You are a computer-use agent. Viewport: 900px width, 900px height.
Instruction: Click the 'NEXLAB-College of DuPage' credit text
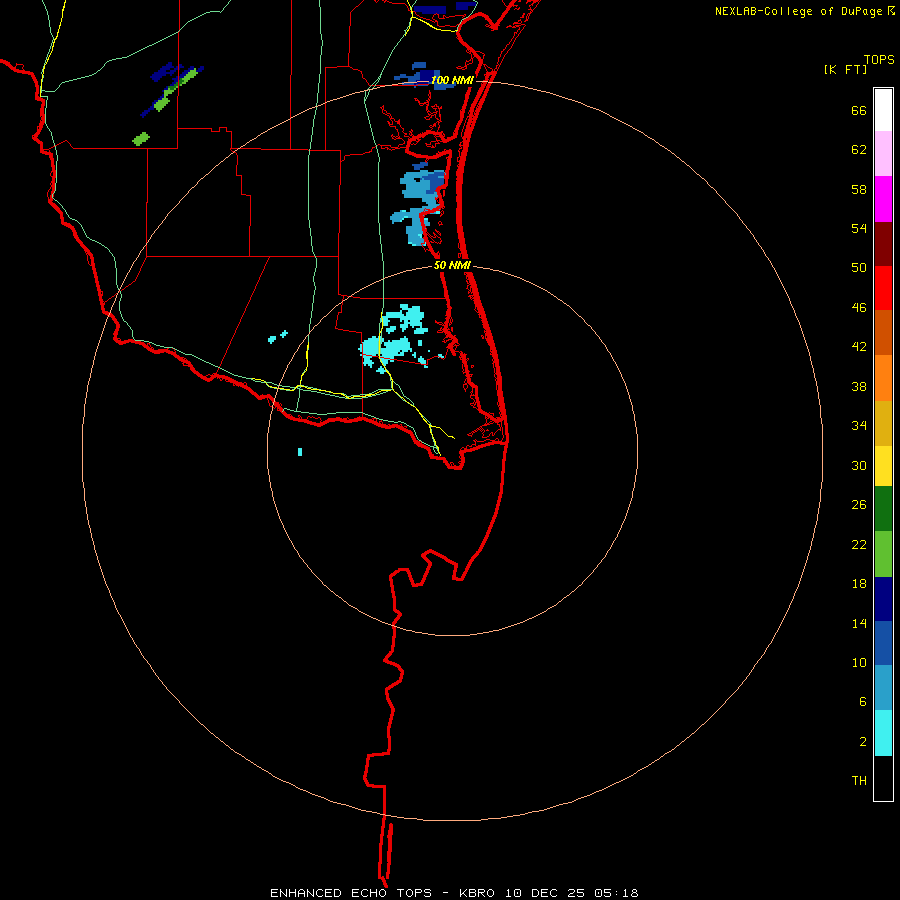pyautogui.click(x=798, y=11)
